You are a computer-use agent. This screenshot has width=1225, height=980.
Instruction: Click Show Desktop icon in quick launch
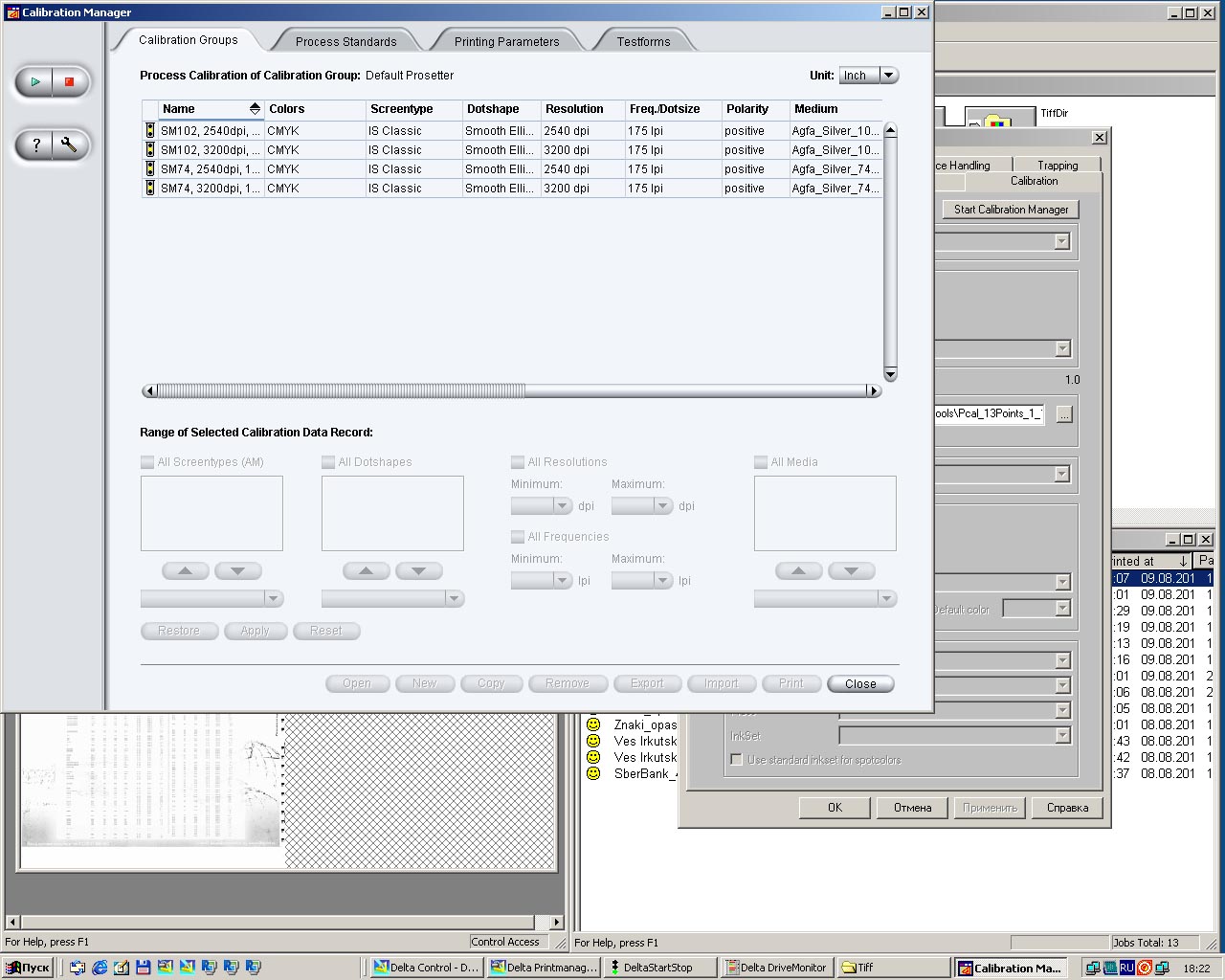[78, 968]
